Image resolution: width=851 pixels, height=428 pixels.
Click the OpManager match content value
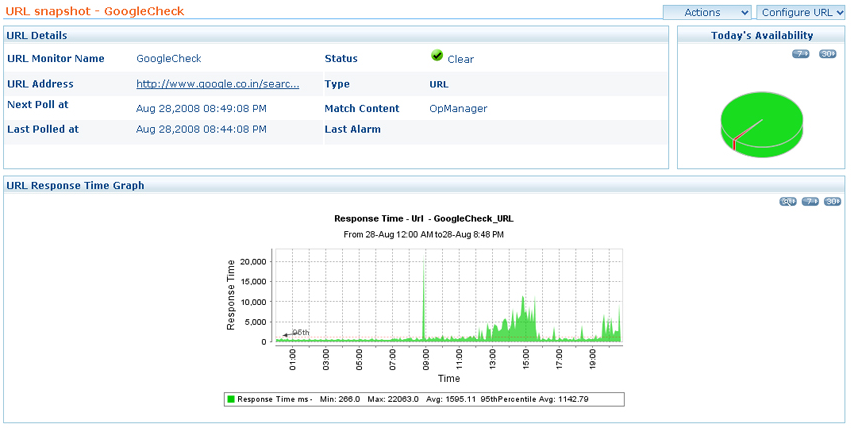tap(458, 108)
